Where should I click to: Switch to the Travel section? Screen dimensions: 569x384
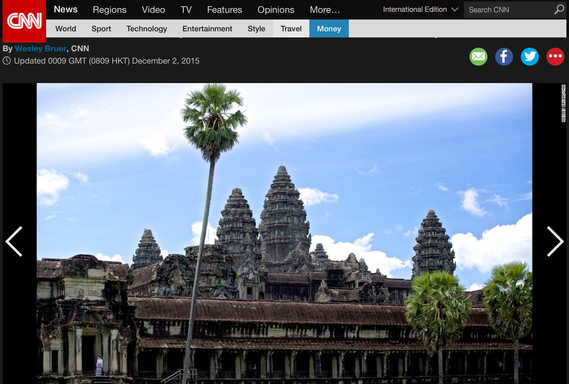tap(291, 29)
